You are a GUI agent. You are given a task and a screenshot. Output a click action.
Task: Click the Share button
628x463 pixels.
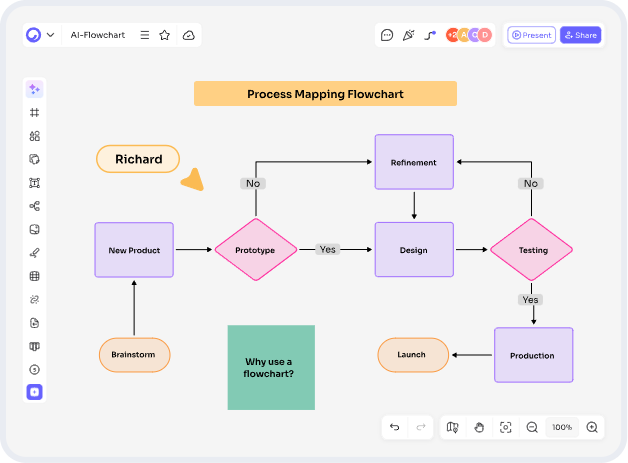pyautogui.click(x=580, y=35)
